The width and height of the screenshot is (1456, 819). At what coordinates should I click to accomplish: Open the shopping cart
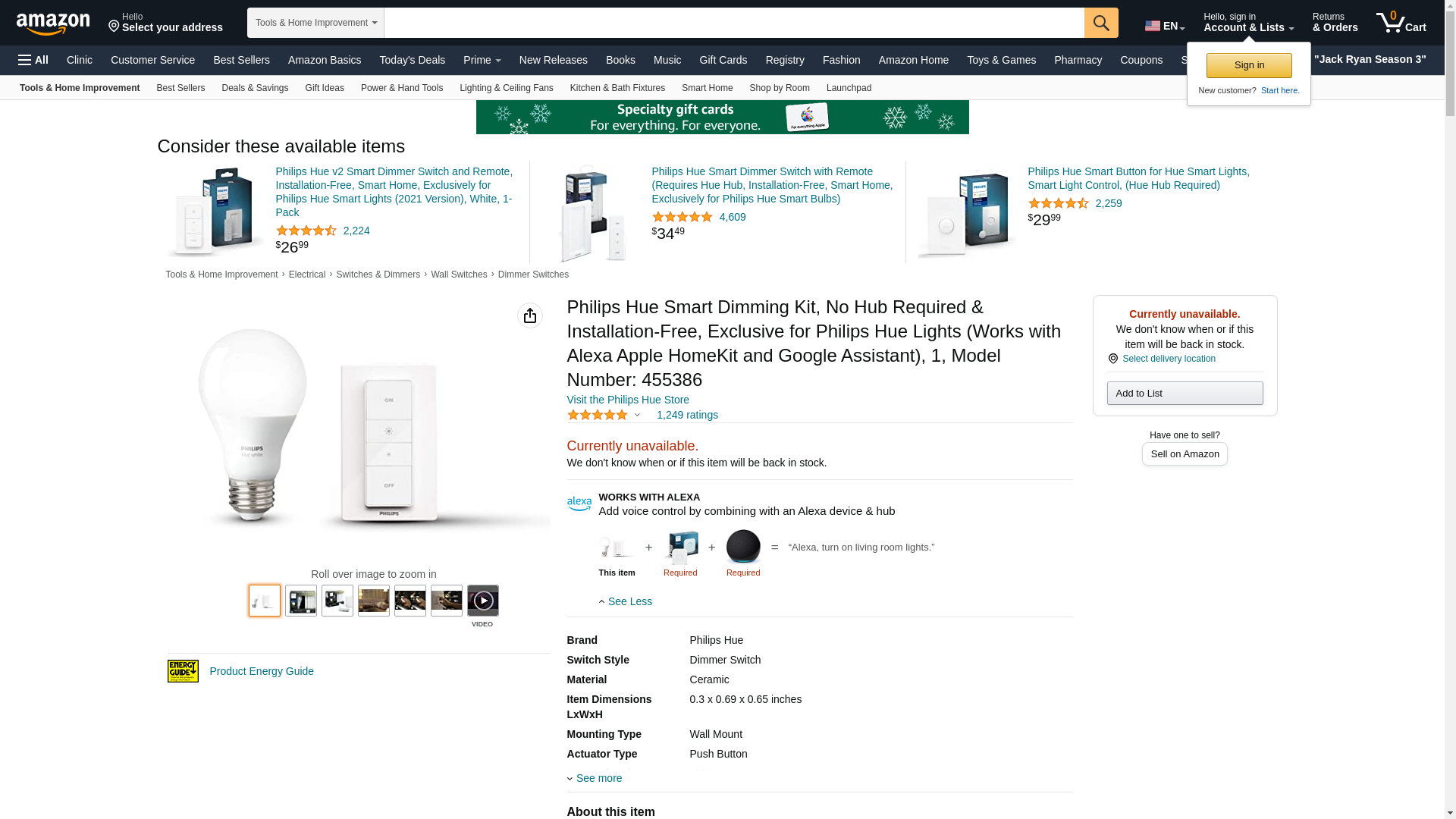[1401, 23]
